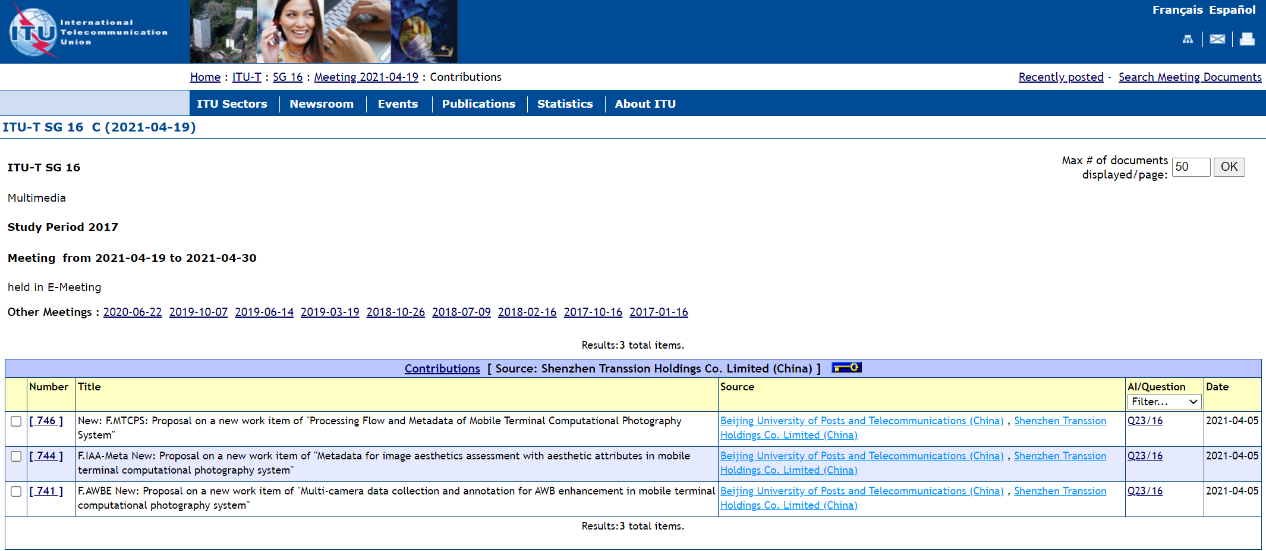Click the Source column header
1266x551 pixels.
click(x=737, y=387)
